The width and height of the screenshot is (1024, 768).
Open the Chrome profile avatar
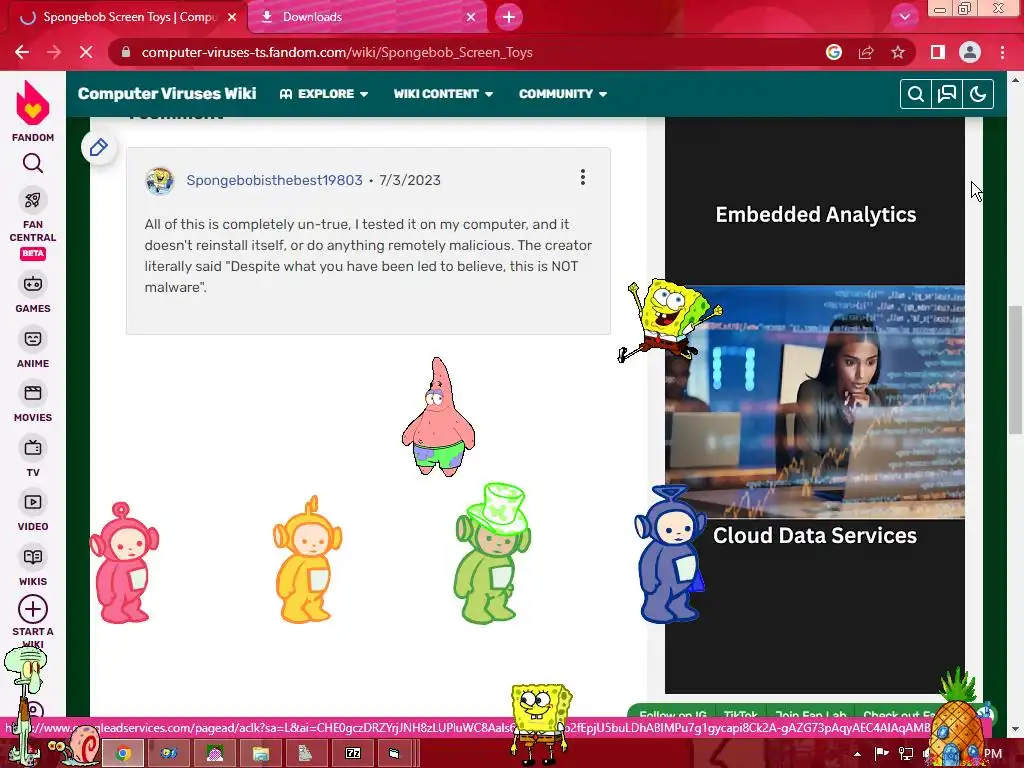pyautogui.click(x=970, y=52)
